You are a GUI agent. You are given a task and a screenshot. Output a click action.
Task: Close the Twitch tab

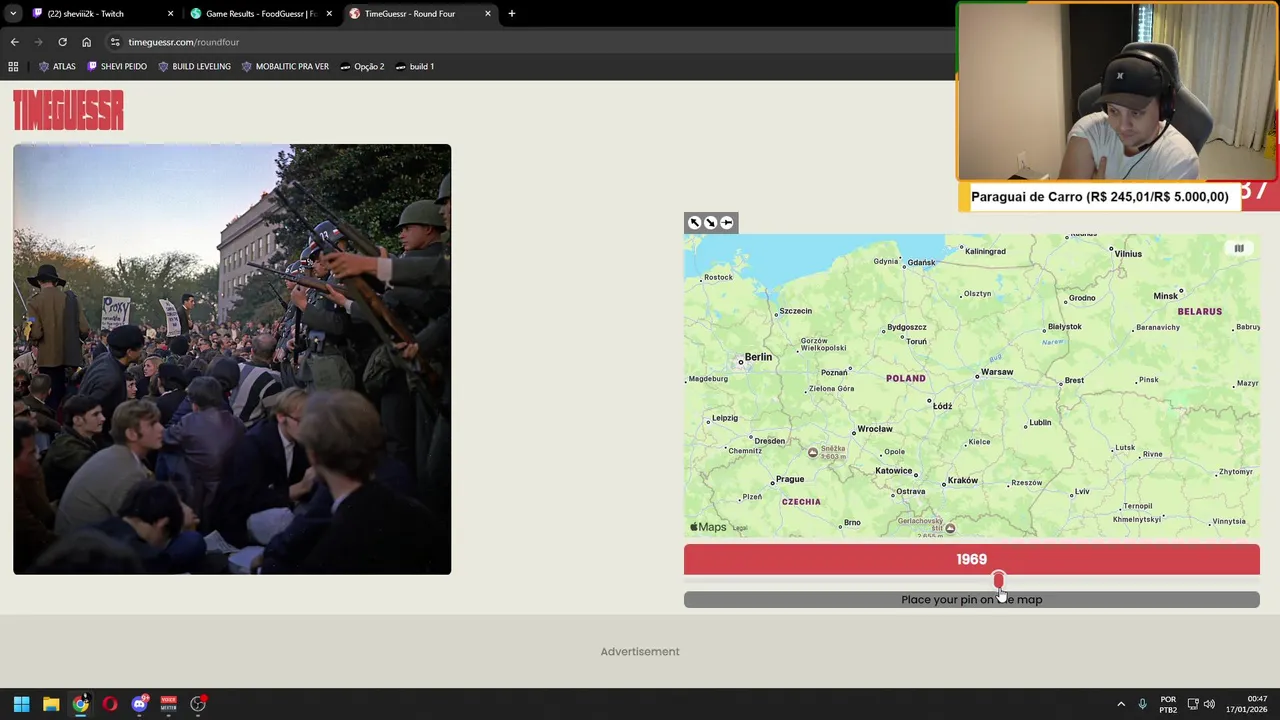pos(170,14)
